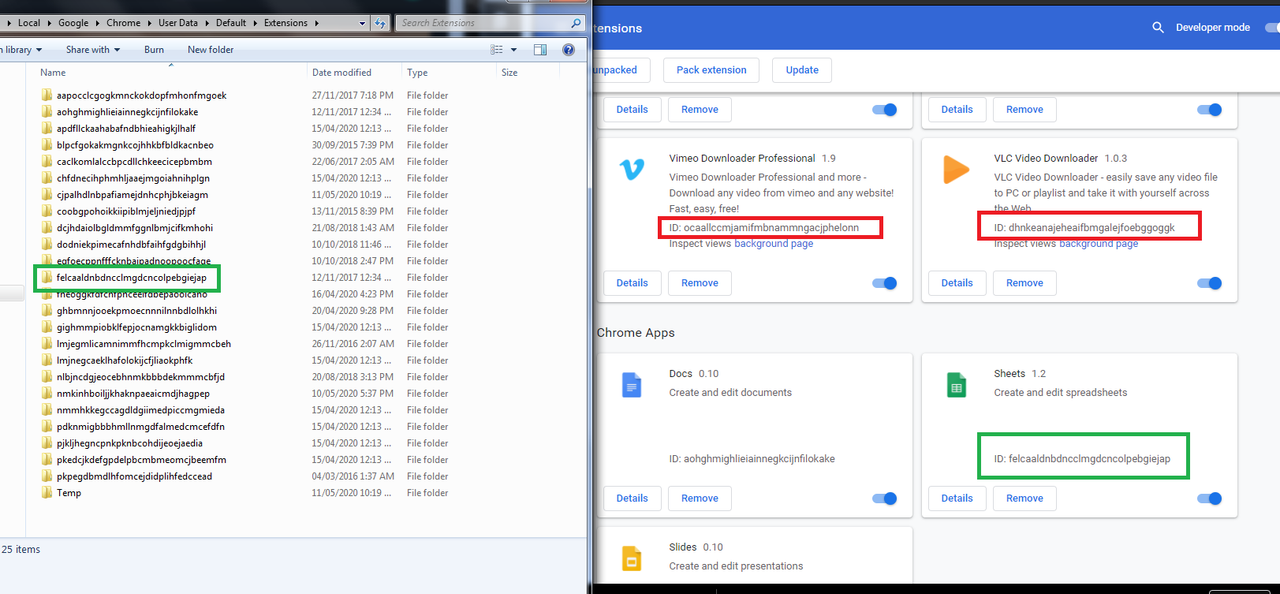The width and height of the screenshot is (1280, 594).
Task: Click the Temp folder icon
Action: [x=46, y=493]
